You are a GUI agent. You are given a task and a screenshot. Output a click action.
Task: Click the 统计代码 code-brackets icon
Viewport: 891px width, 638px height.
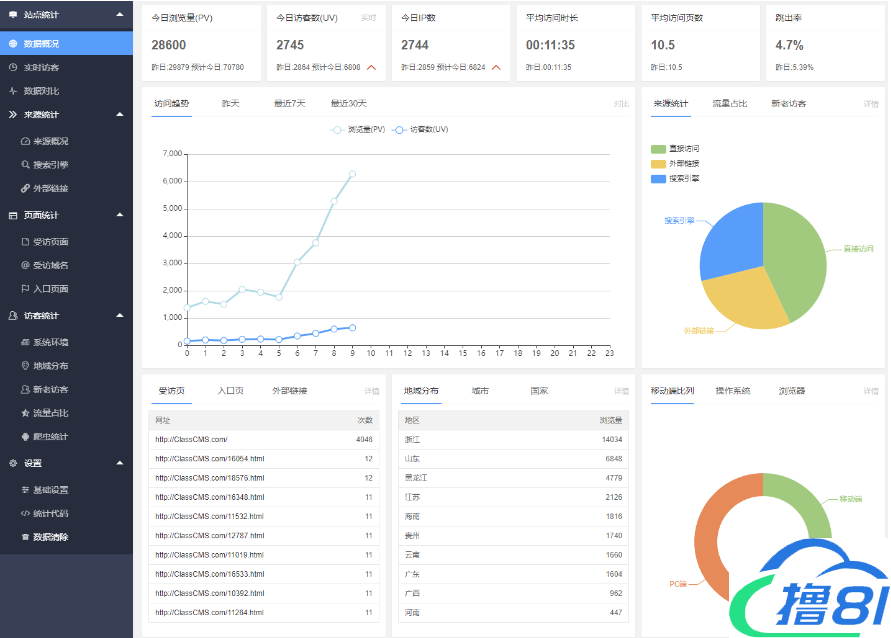click(26, 514)
